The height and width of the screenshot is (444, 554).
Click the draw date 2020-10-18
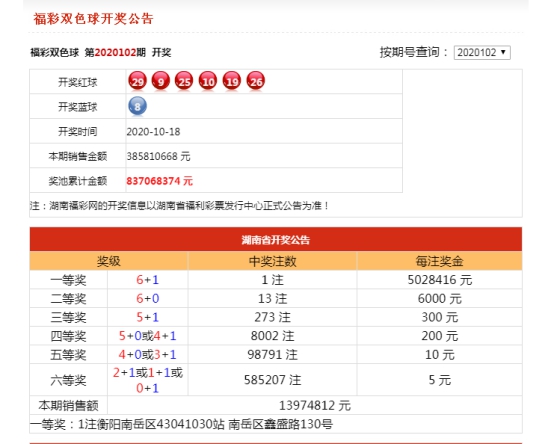coord(153,132)
